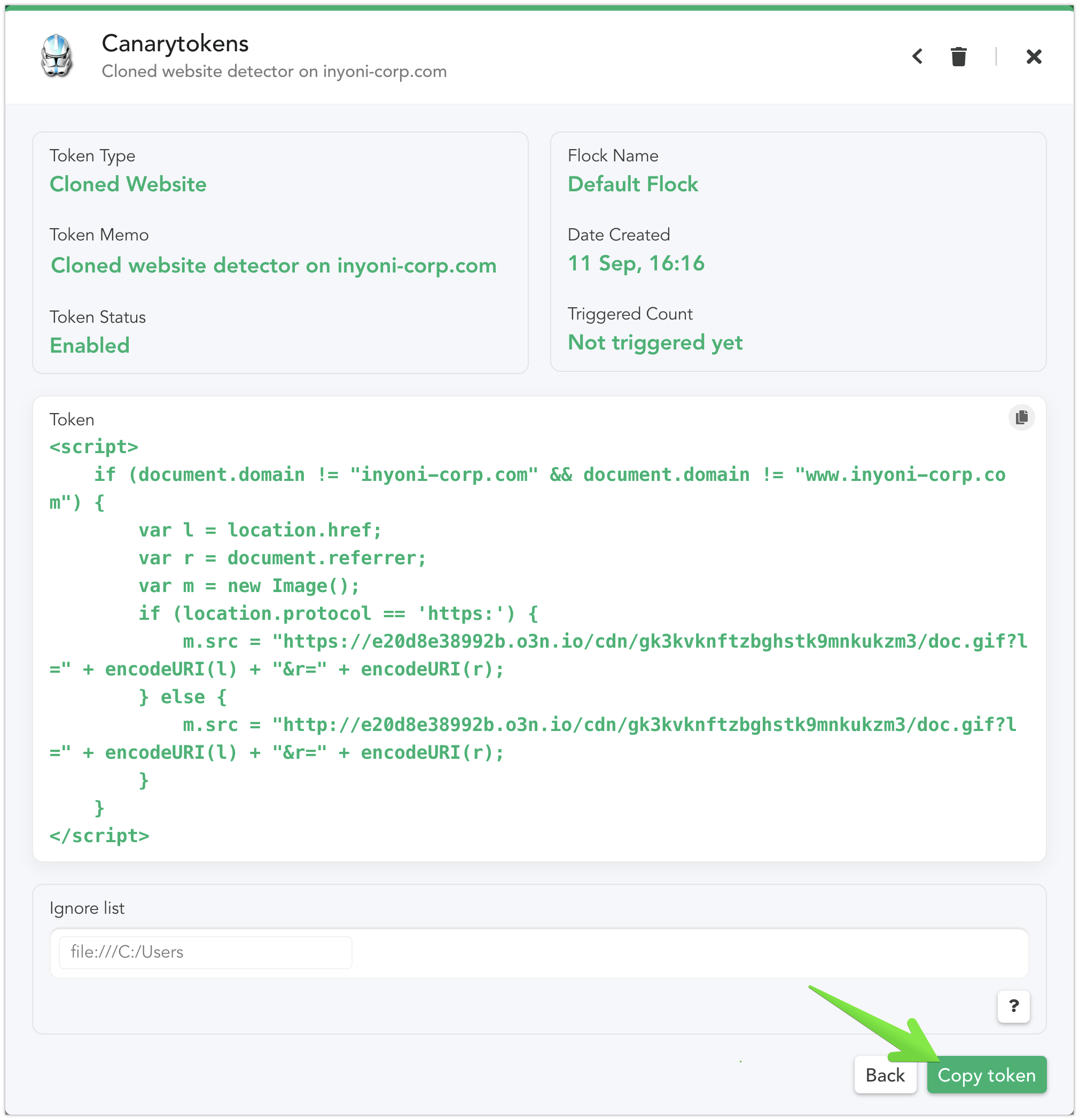1079x1120 pixels.
Task: Click the Canarytokens stormtrooper helmet logo
Action: 57,56
